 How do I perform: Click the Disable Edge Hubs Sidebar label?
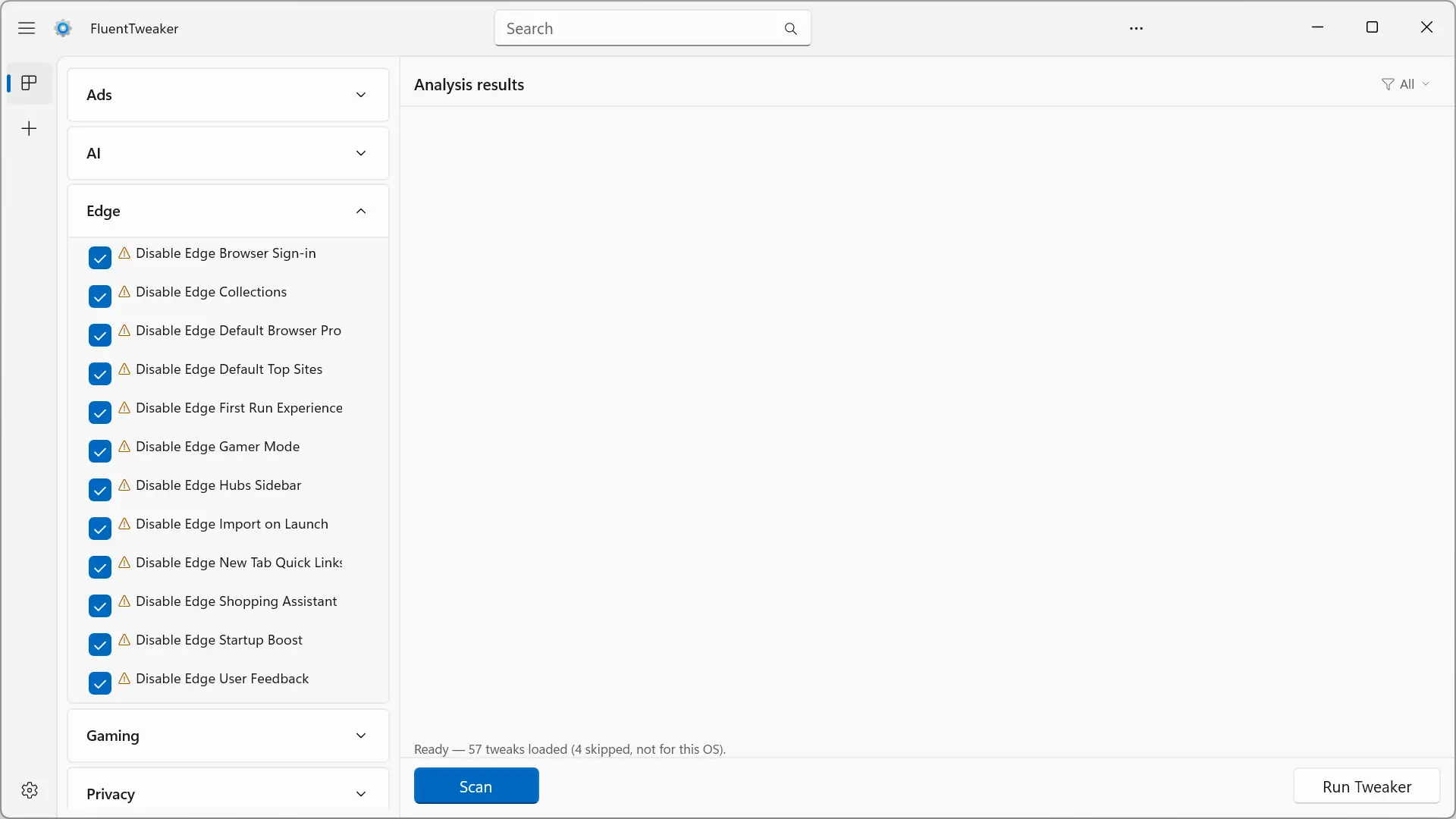(x=218, y=485)
